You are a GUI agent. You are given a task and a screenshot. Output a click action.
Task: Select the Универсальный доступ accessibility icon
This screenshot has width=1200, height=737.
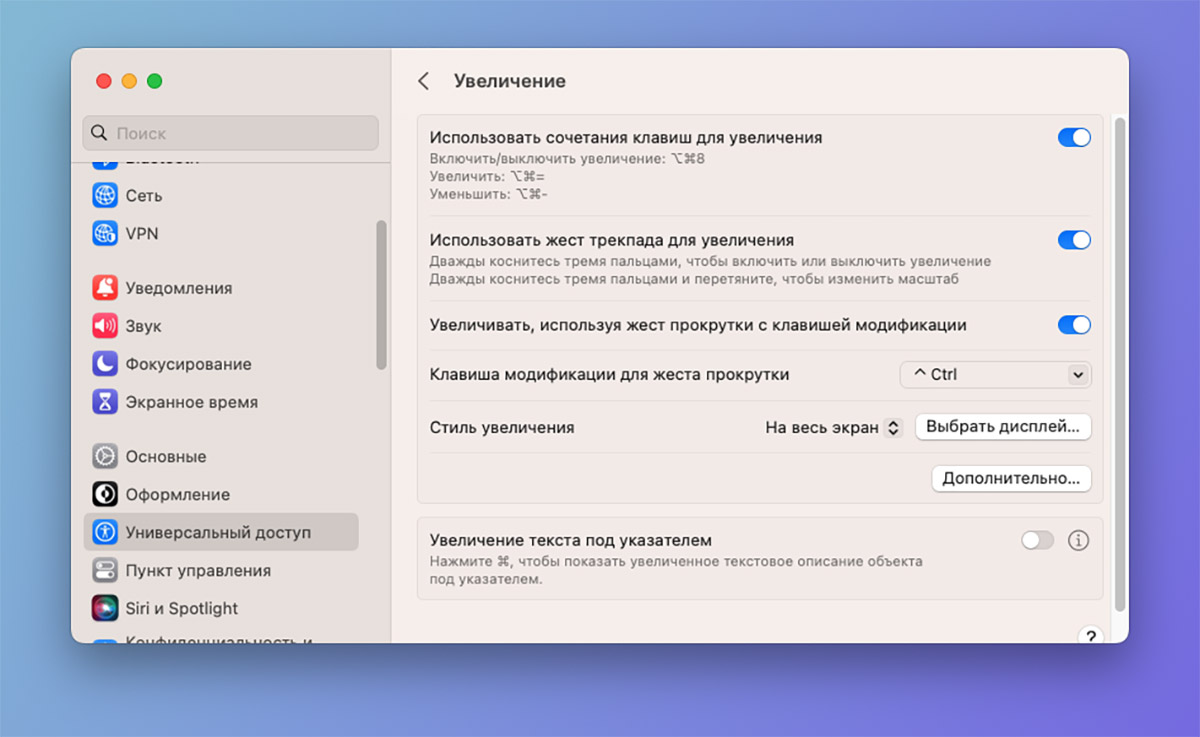(105, 533)
